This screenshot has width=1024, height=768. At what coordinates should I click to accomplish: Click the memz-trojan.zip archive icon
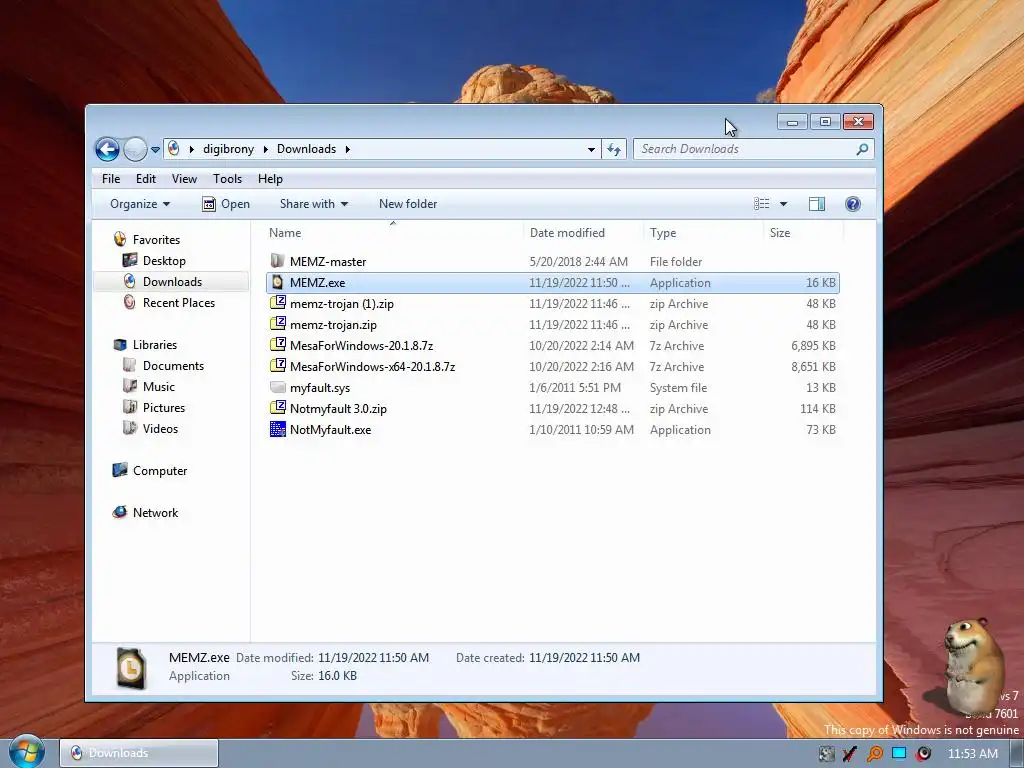[278, 324]
